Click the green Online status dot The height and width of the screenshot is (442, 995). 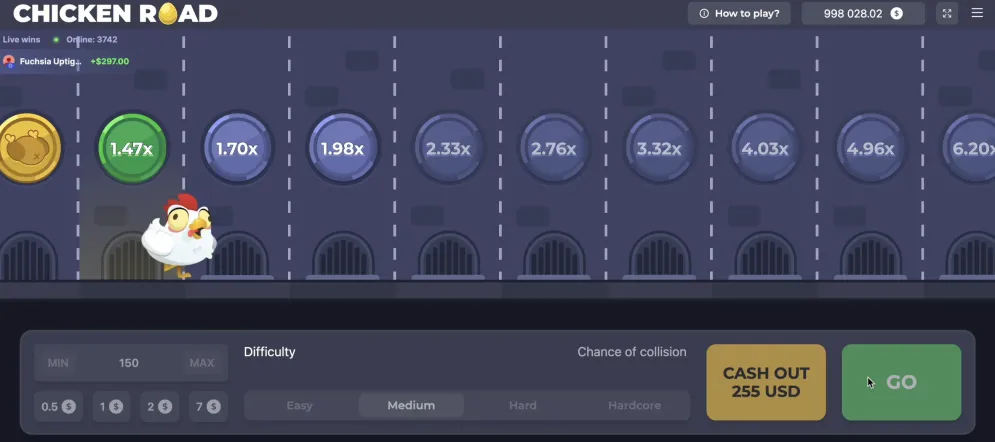pos(56,39)
